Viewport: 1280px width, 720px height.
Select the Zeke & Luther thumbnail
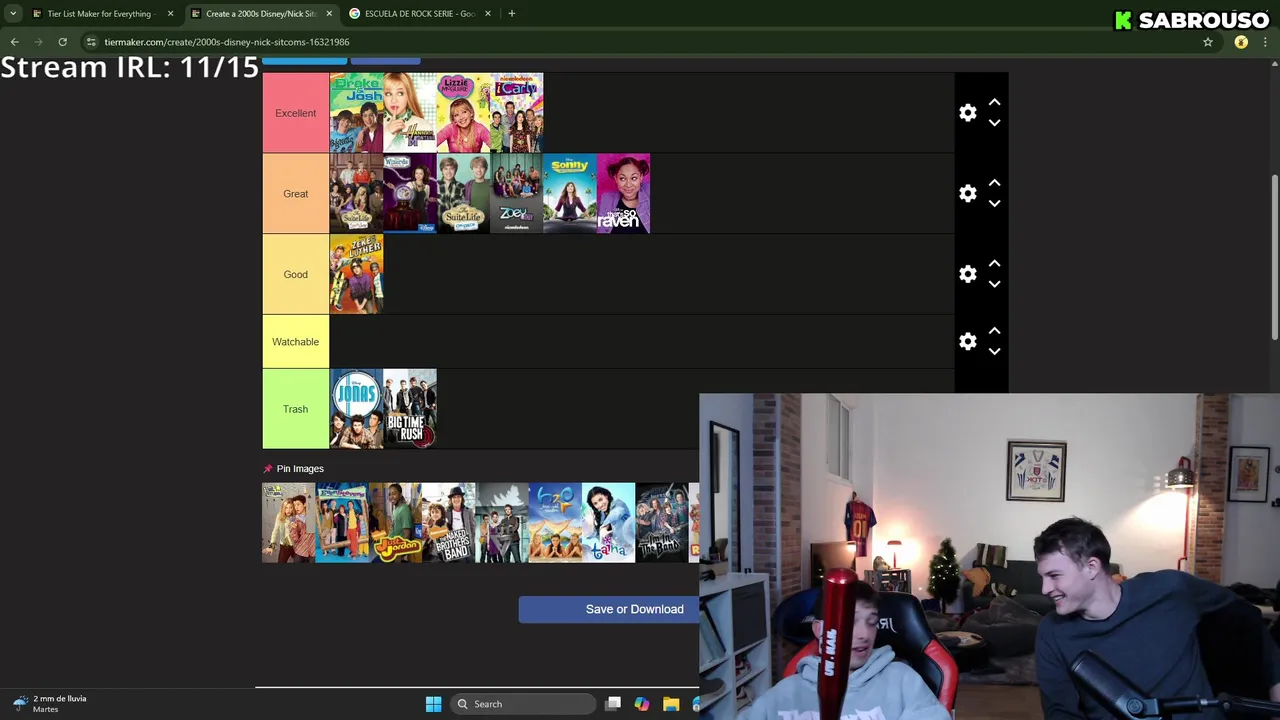356,274
